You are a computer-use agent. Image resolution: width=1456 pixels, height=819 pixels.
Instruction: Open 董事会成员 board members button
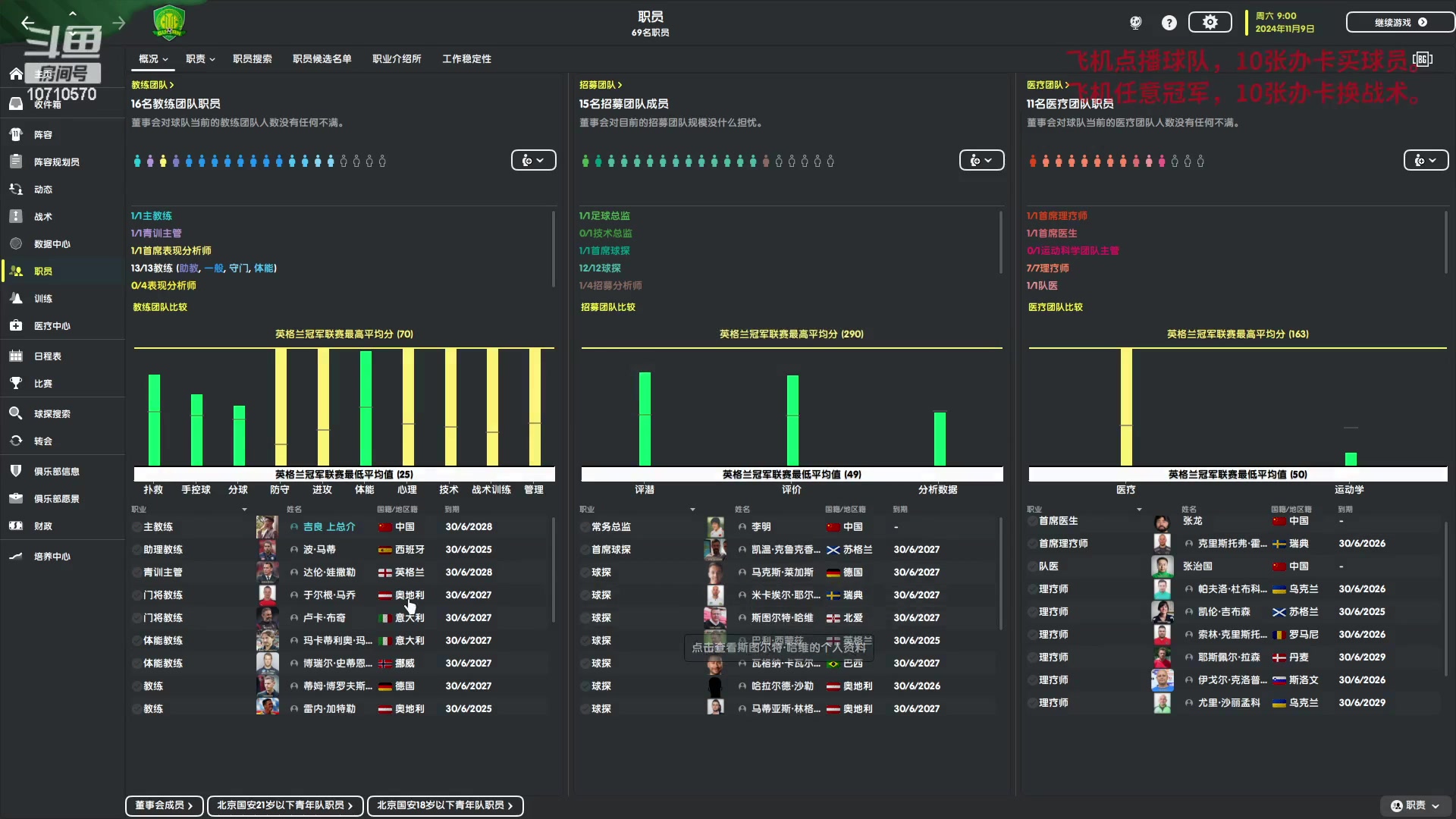click(x=164, y=805)
